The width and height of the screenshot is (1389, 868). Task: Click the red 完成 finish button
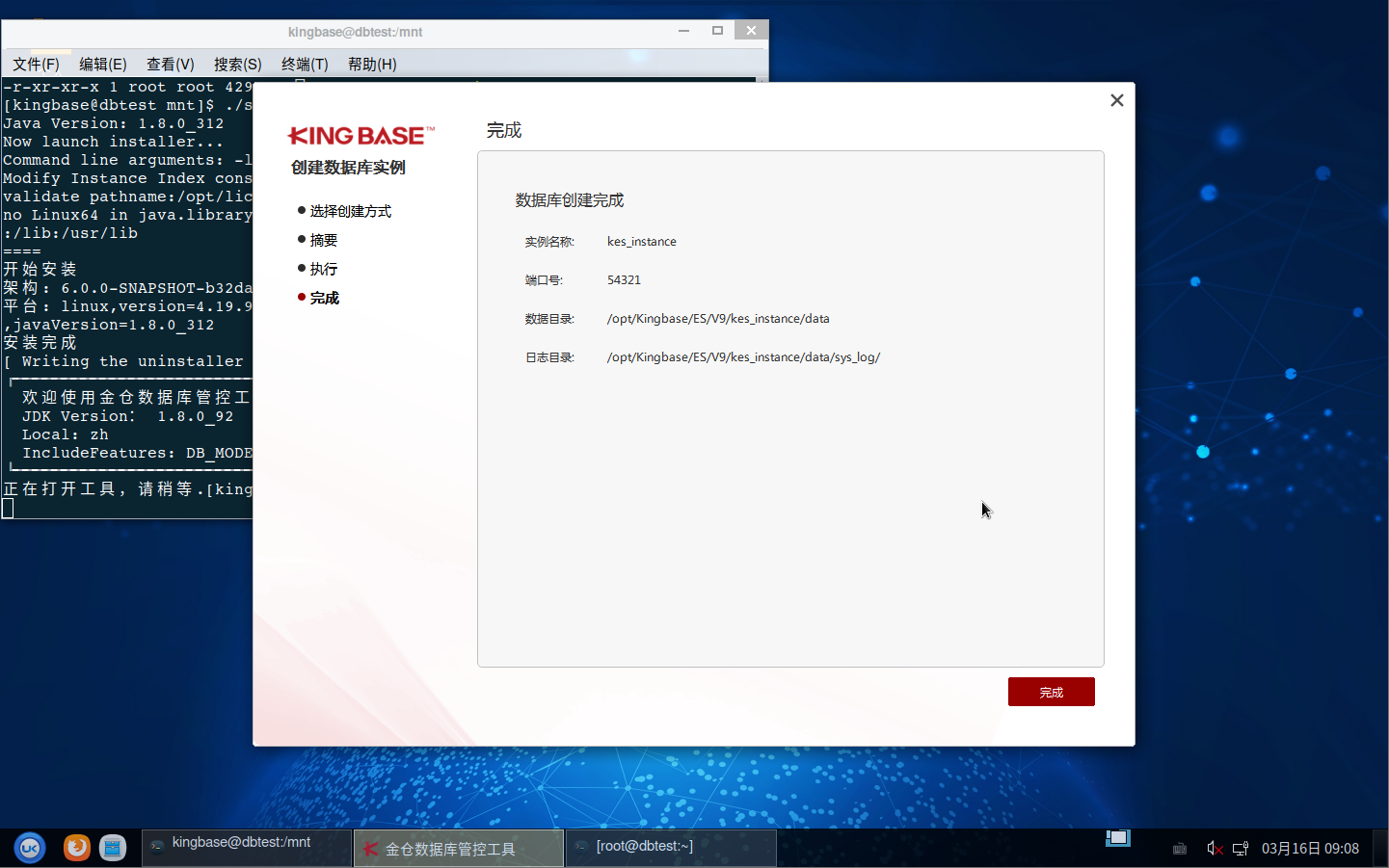point(1051,692)
